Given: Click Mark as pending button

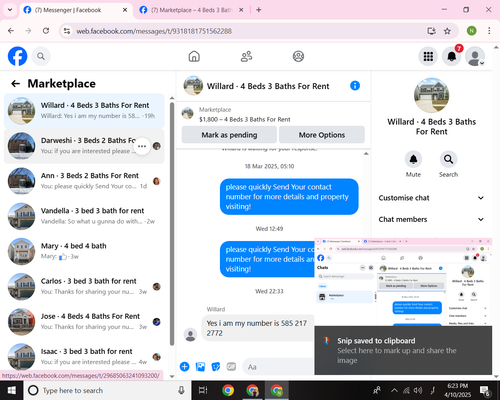Looking at the screenshot, I should point(229,135).
